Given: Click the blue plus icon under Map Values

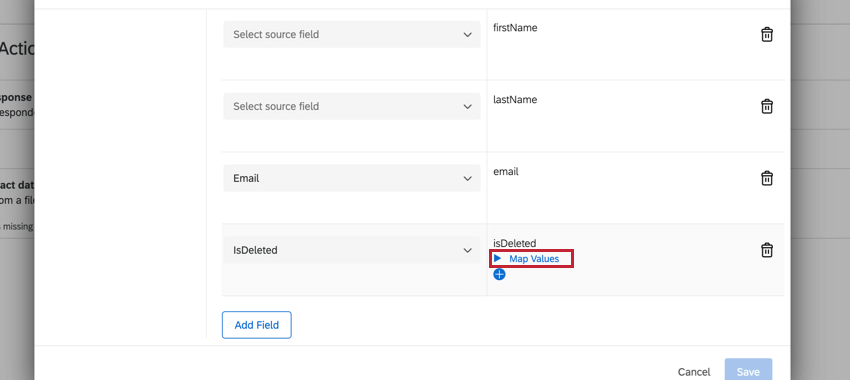Looking at the screenshot, I should (x=499, y=274).
